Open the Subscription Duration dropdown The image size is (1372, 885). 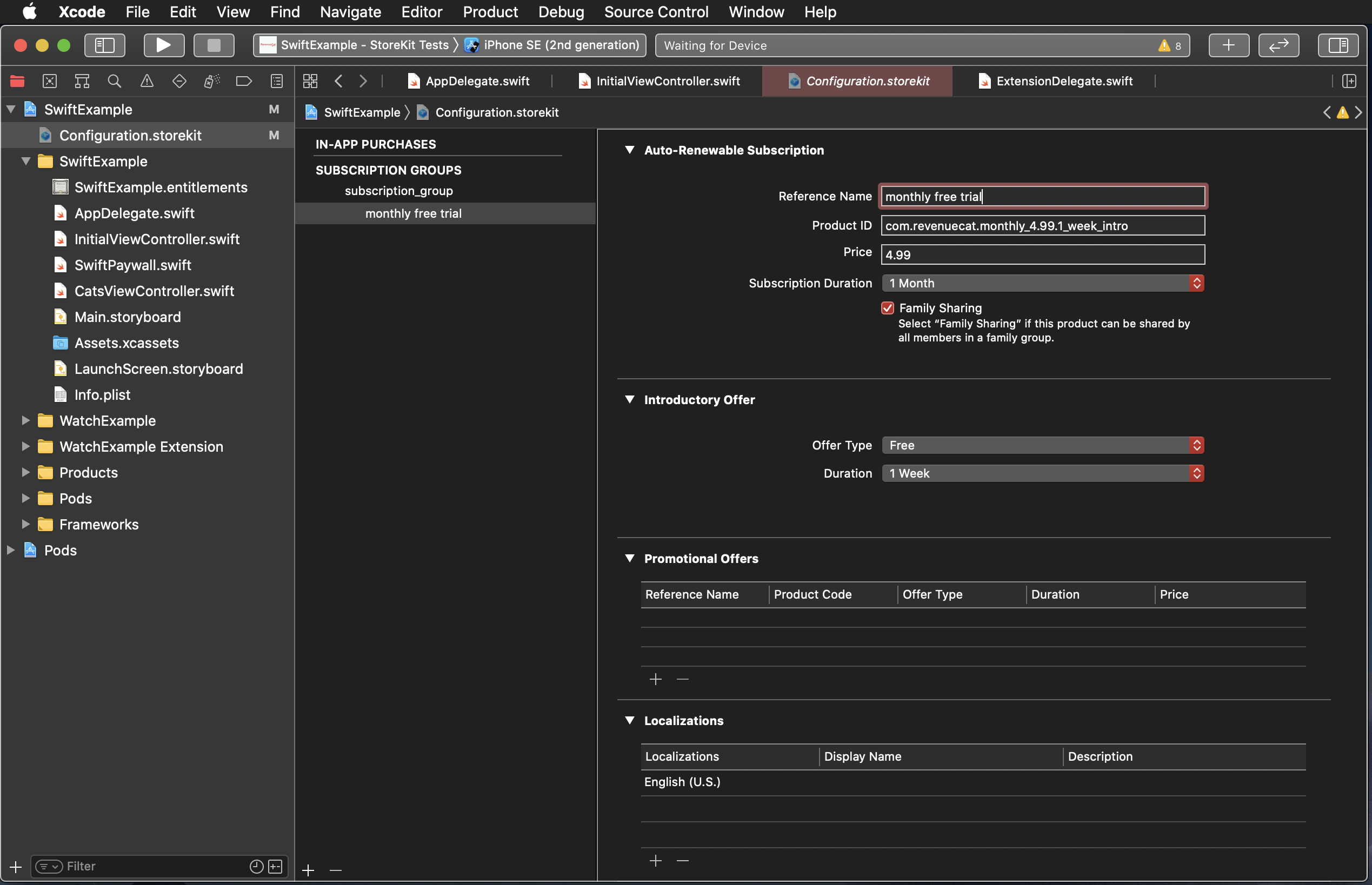point(1042,283)
